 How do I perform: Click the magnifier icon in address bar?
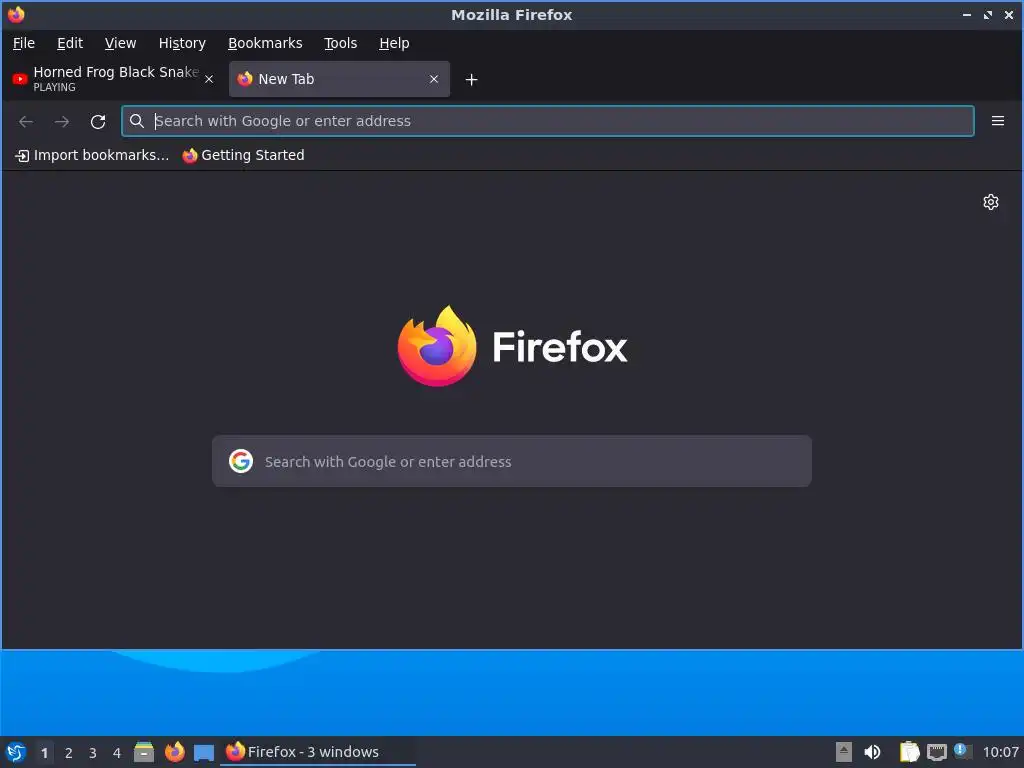[x=136, y=121]
